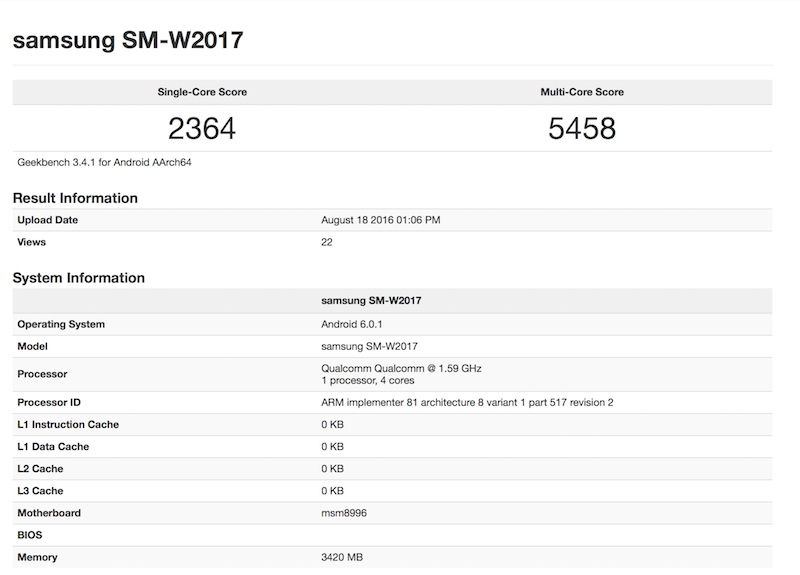Click the Qualcomm @ 1.59 GHz processor value

(x=401, y=368)
